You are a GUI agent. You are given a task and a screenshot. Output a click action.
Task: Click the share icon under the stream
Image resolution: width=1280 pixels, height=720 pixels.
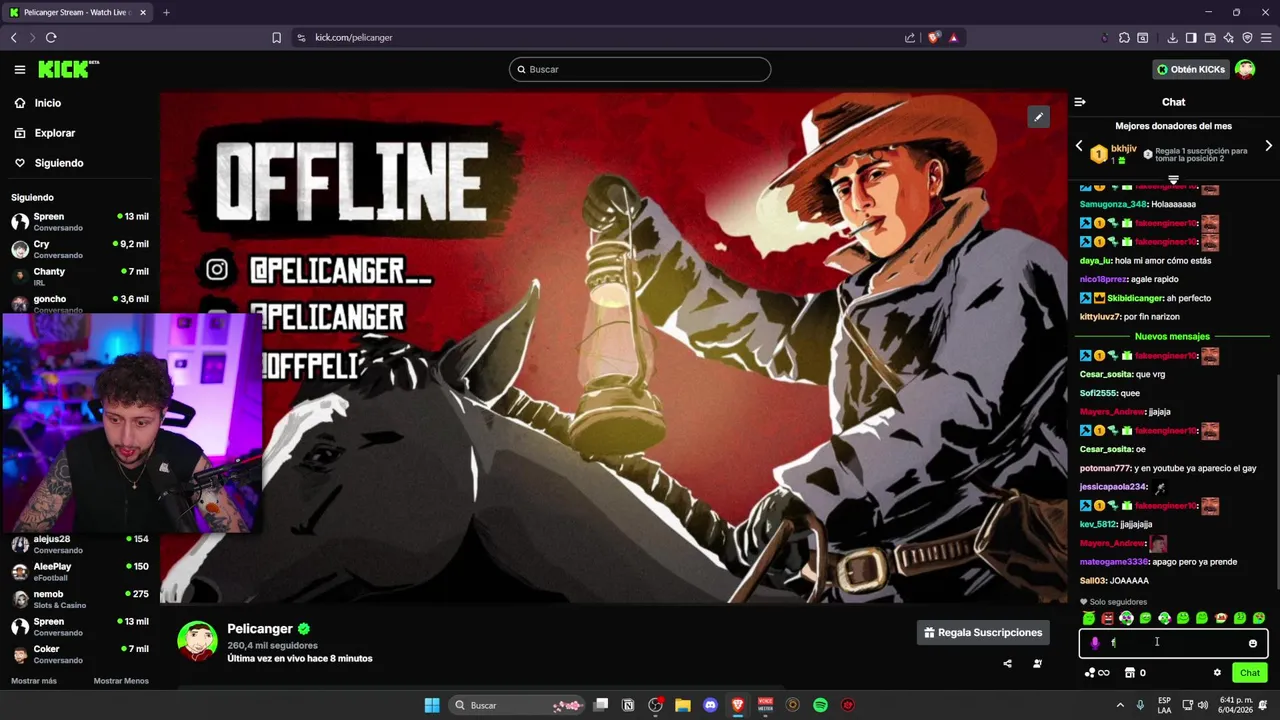point(1007,664)
